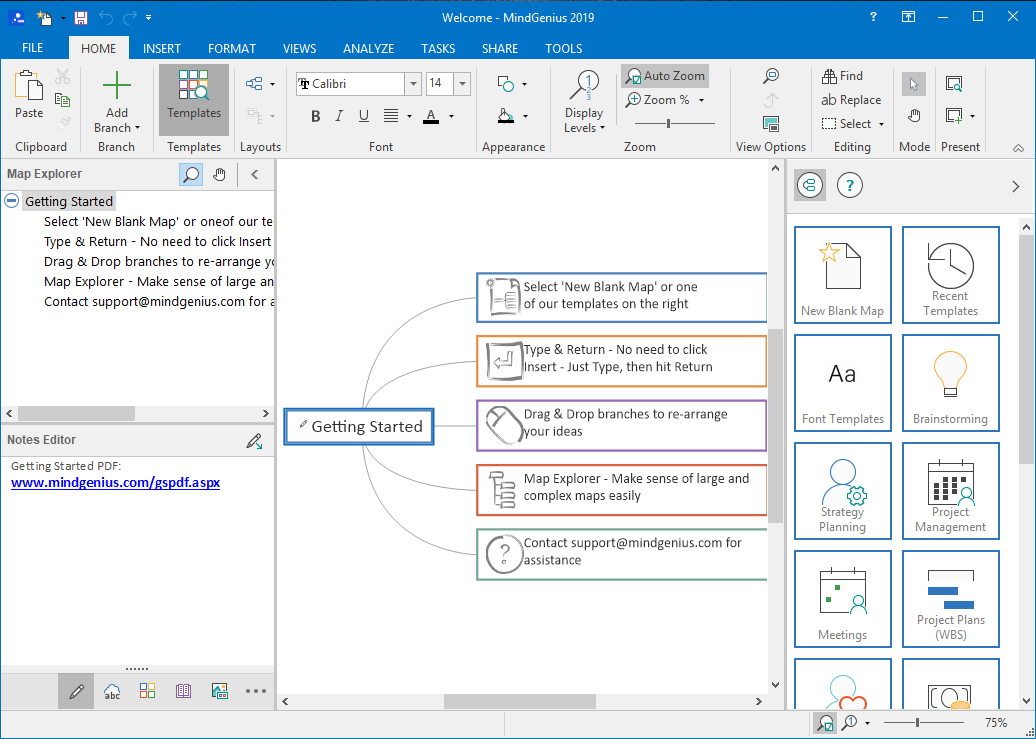Viewport: 1036px width, 739px height.
Task: Click the purple book icon in bottom pane bar
Action: tap(183, 691)
